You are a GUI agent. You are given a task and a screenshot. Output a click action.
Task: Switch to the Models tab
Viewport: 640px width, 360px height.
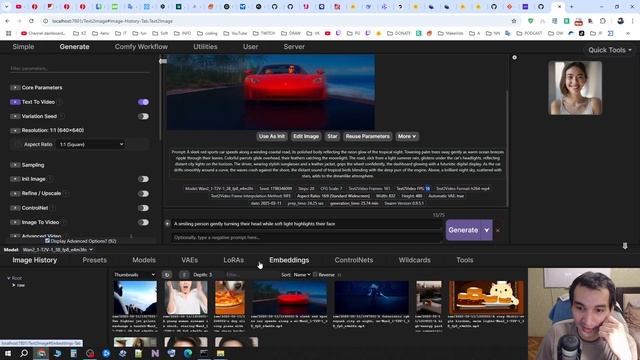click(144, 260)
